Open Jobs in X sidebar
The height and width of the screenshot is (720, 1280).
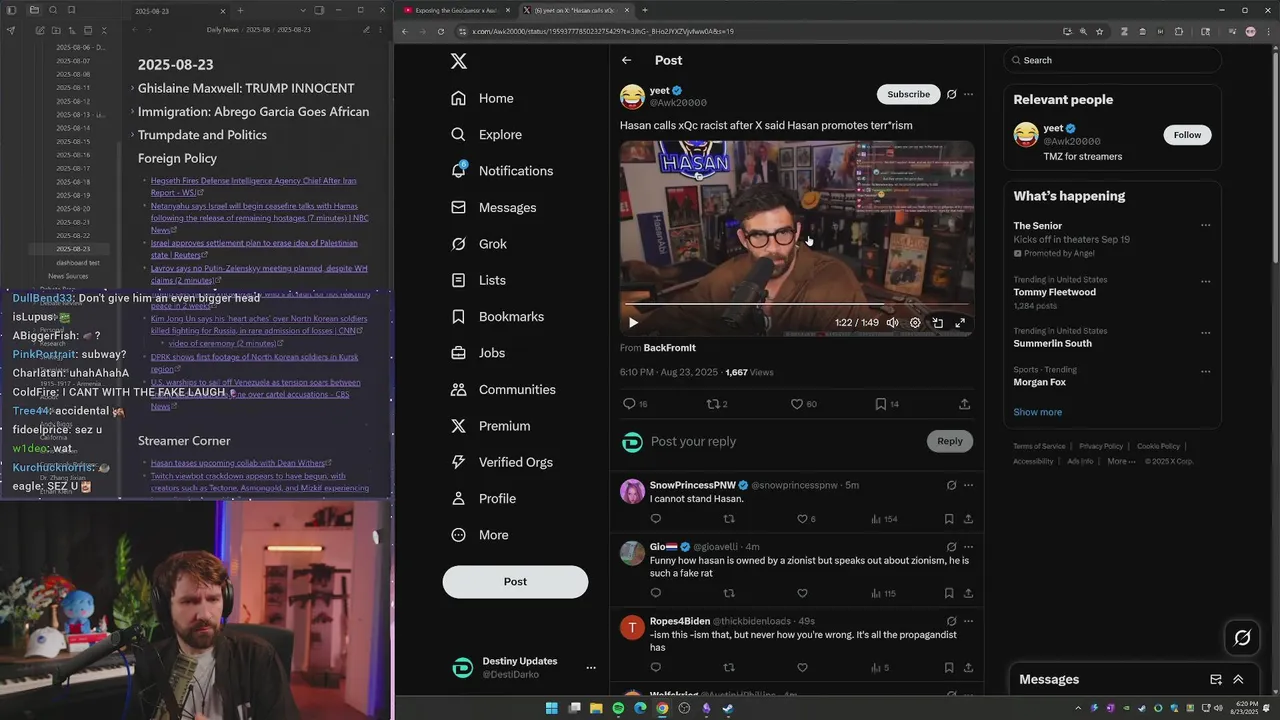point(477,353)
